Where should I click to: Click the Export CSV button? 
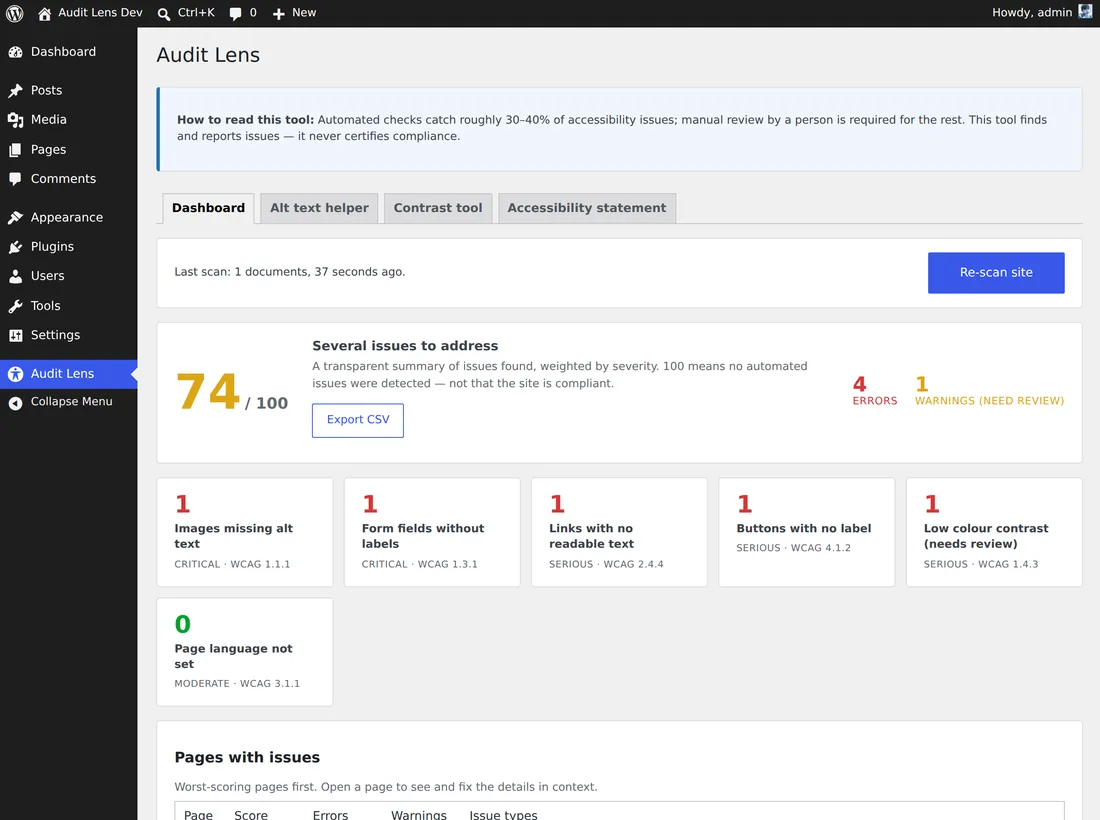point(358,420)
